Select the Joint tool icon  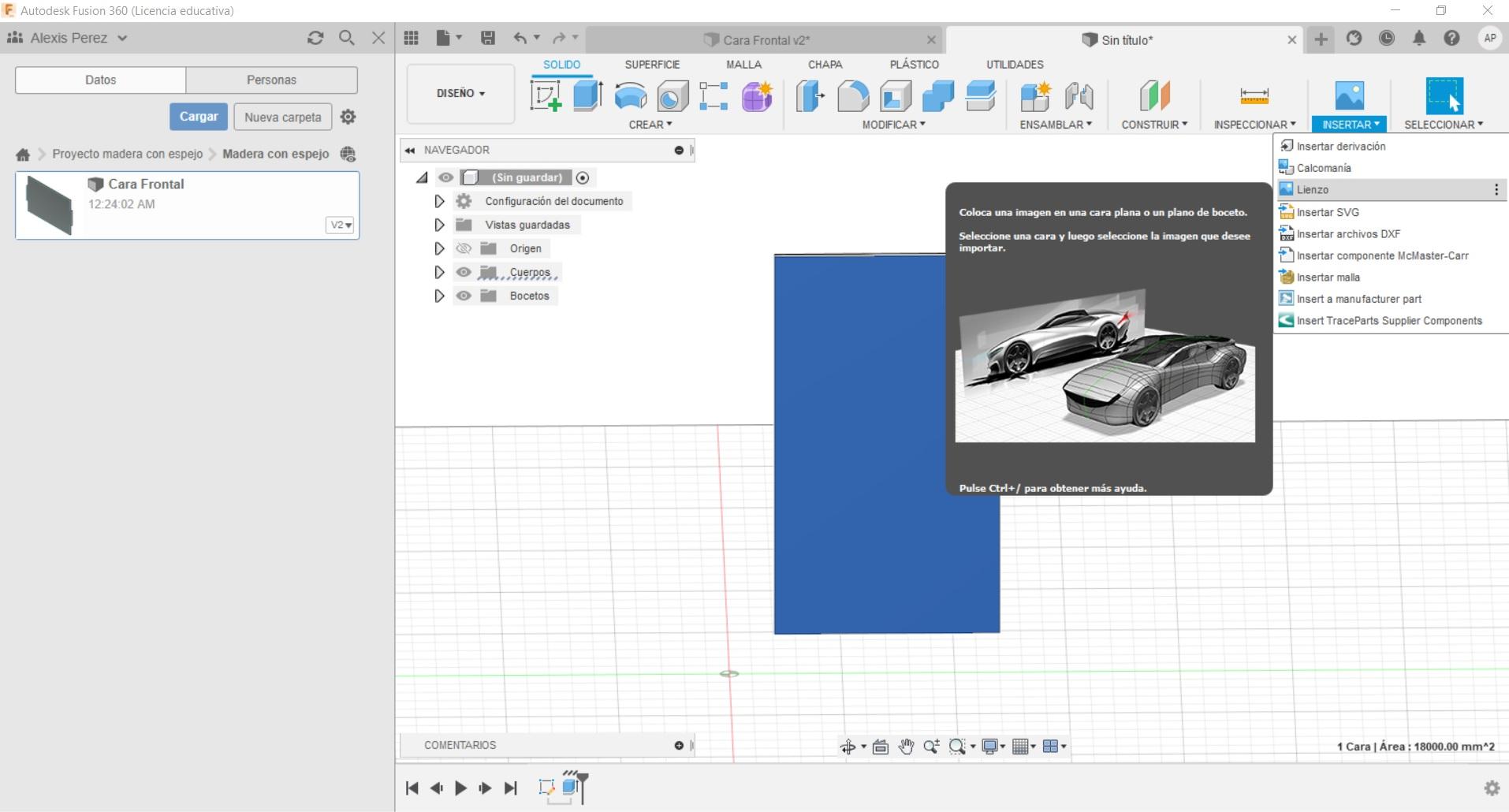pos(1079,96)
